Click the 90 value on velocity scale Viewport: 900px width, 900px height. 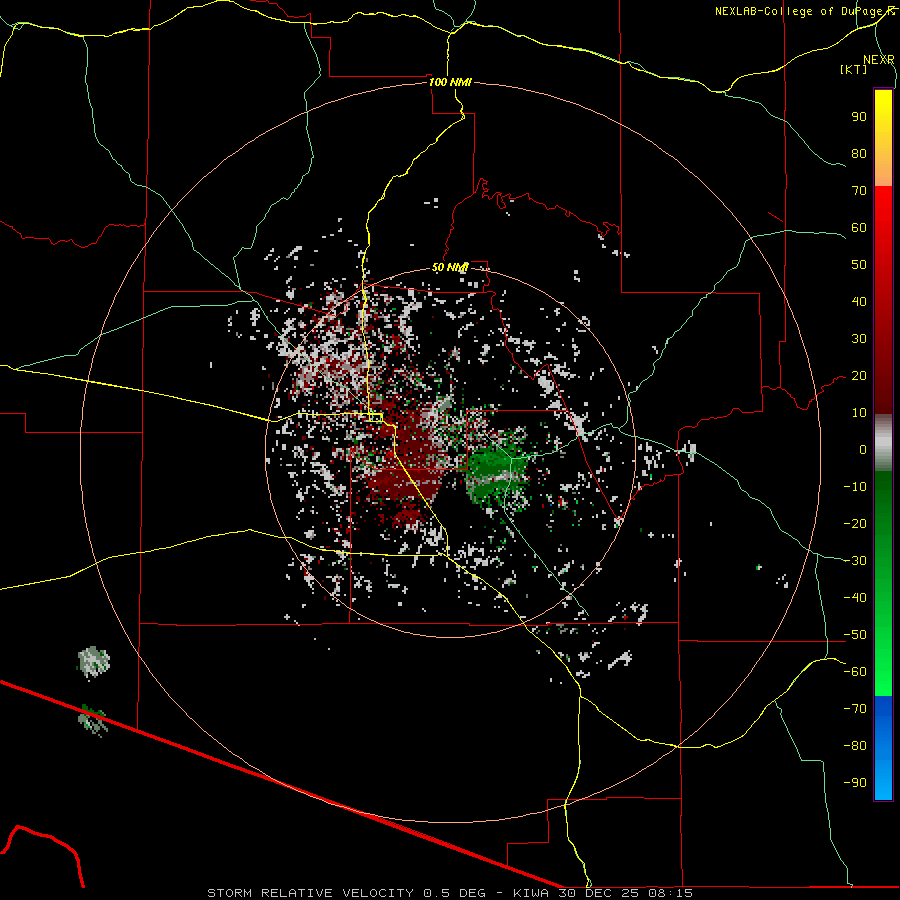[859, 117]
